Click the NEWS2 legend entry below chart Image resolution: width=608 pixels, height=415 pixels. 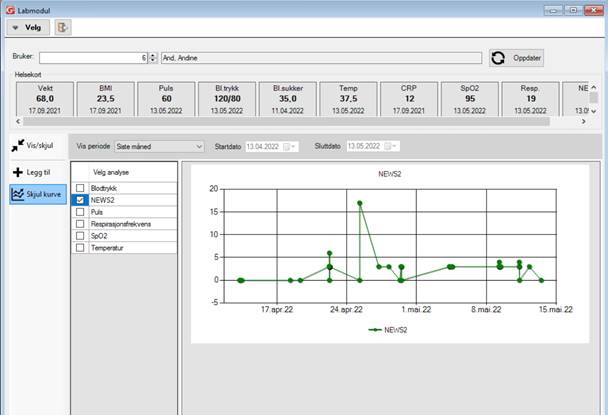click(x=388, y=330)
